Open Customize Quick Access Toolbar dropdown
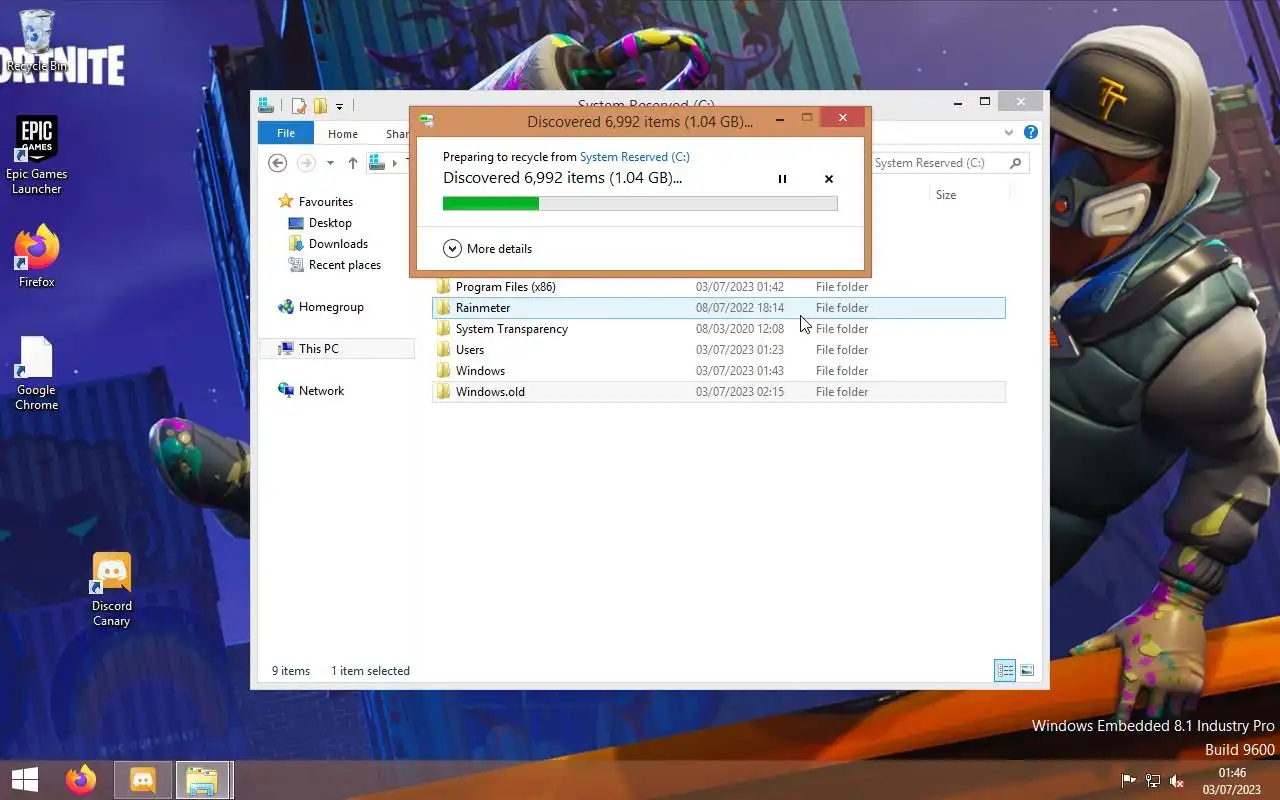This screenshot has height=800, width=1280. click(340, 106)
